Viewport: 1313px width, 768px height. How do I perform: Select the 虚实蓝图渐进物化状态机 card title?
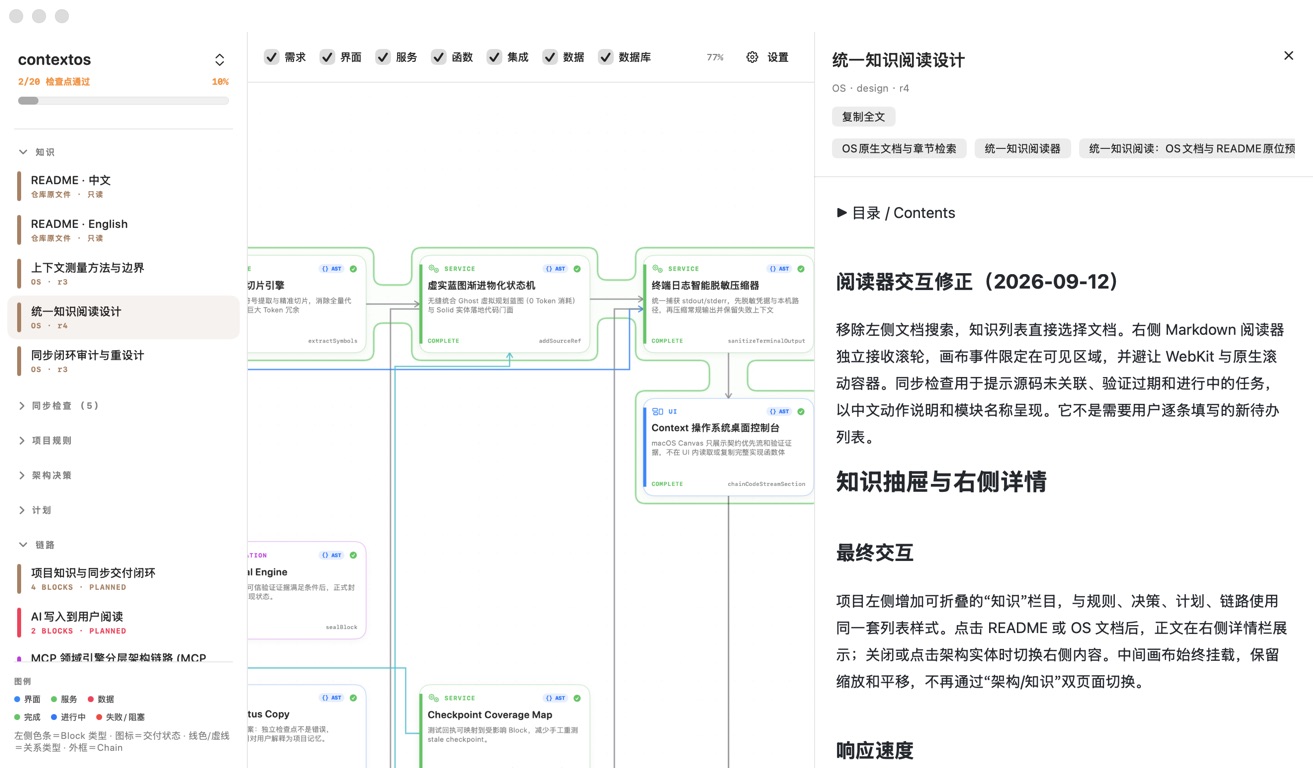(x=481, y=285)
